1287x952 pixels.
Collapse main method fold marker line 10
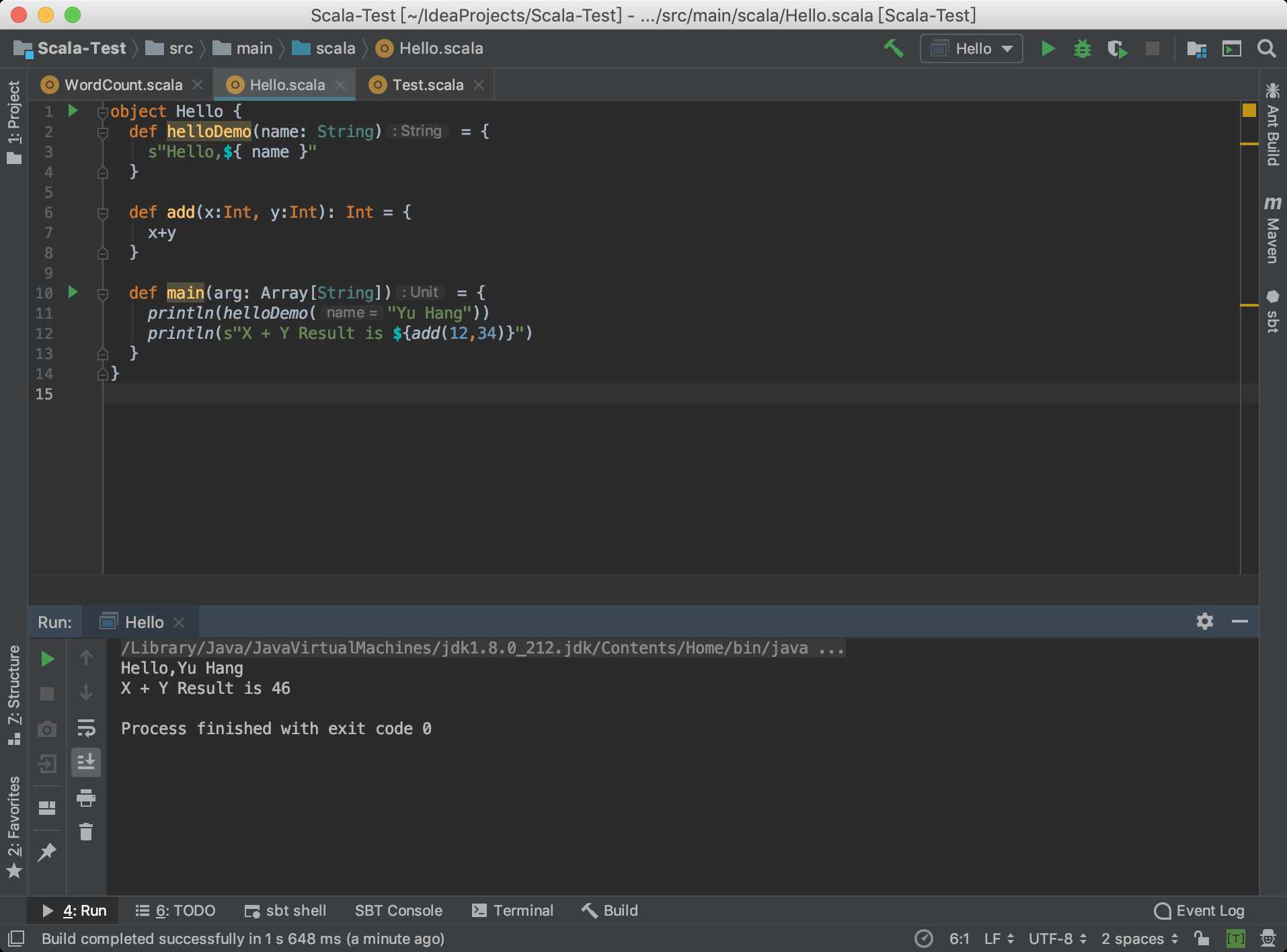coord(103,294)
